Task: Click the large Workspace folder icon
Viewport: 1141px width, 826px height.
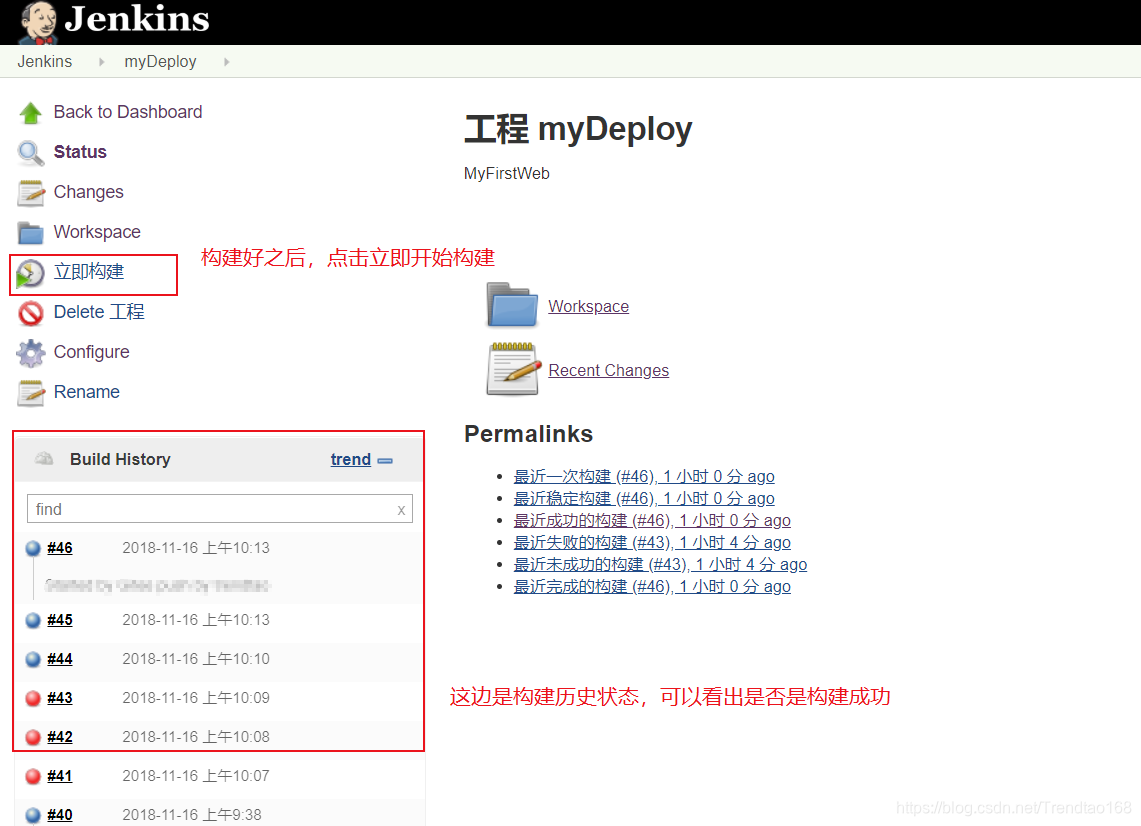Action: pos(512,305)
